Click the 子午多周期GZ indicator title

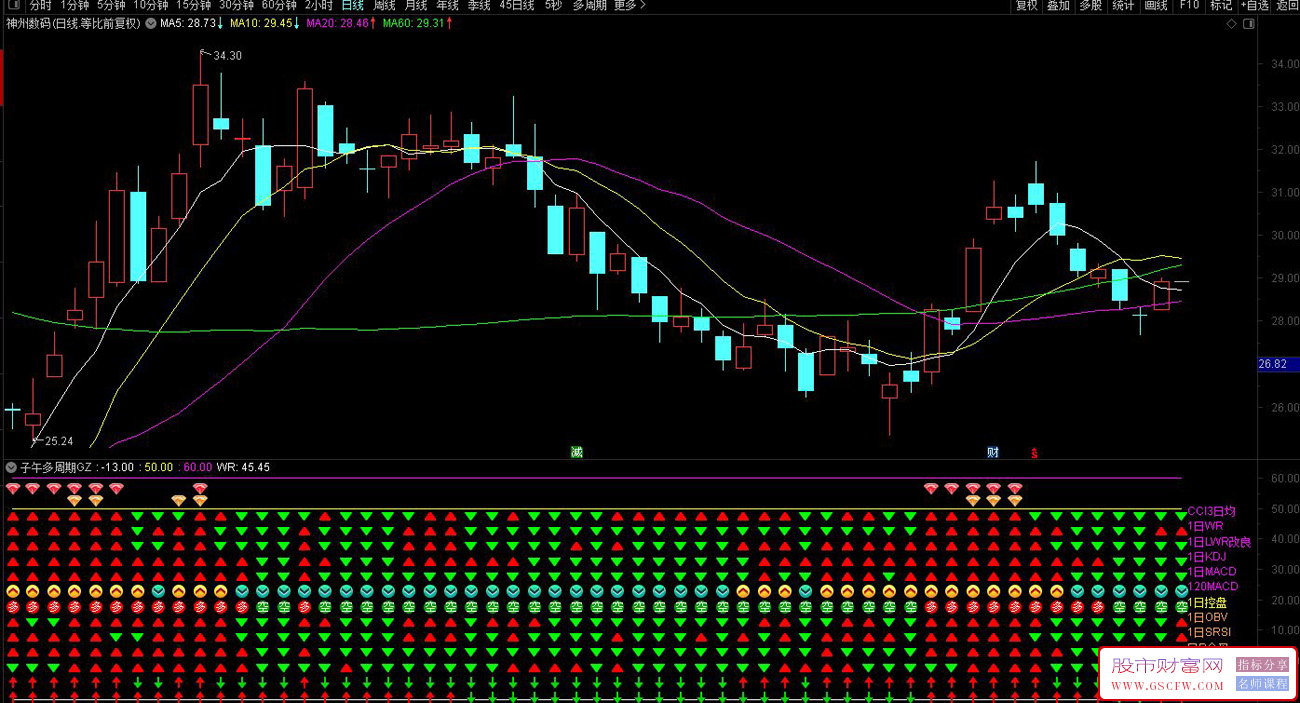(55, 467)
